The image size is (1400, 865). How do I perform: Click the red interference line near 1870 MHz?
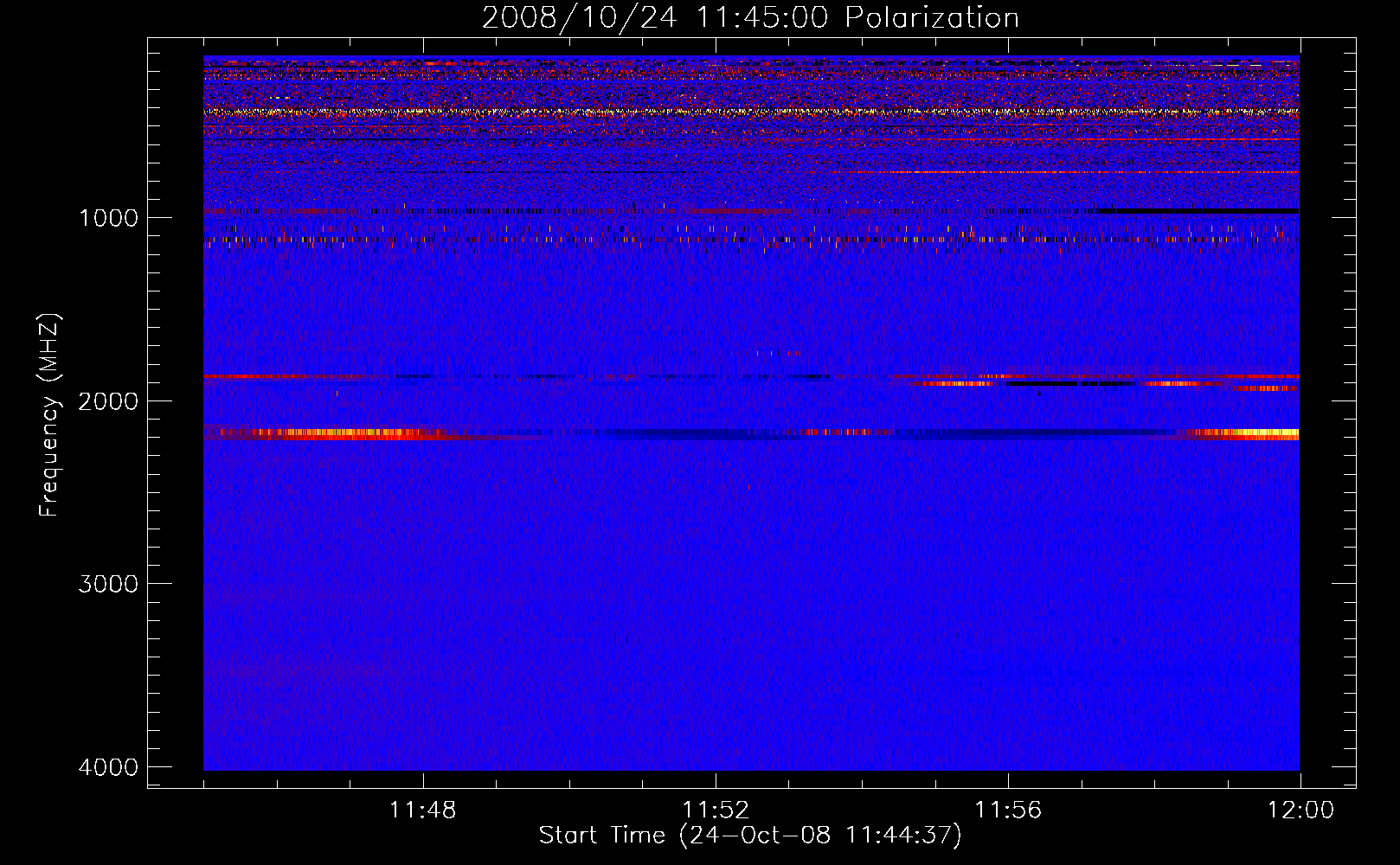751,377
